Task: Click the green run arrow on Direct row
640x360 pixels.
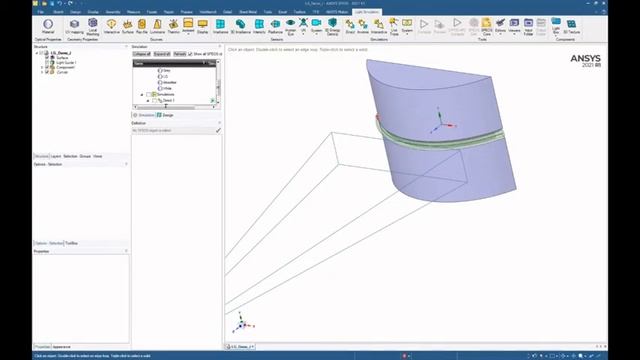Action: coord(212,100)
